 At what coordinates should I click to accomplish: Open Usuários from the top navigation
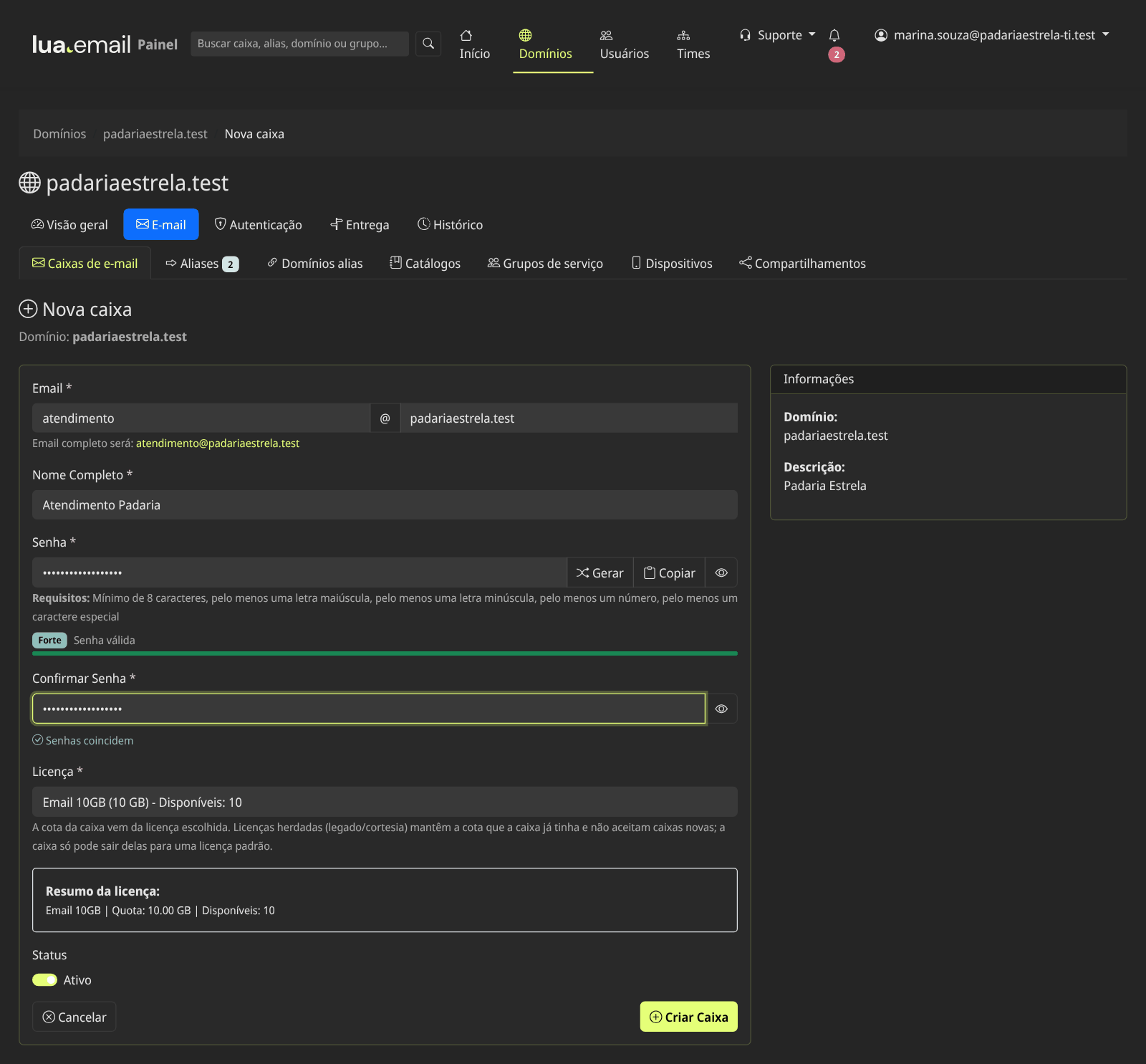coord(624,44)
